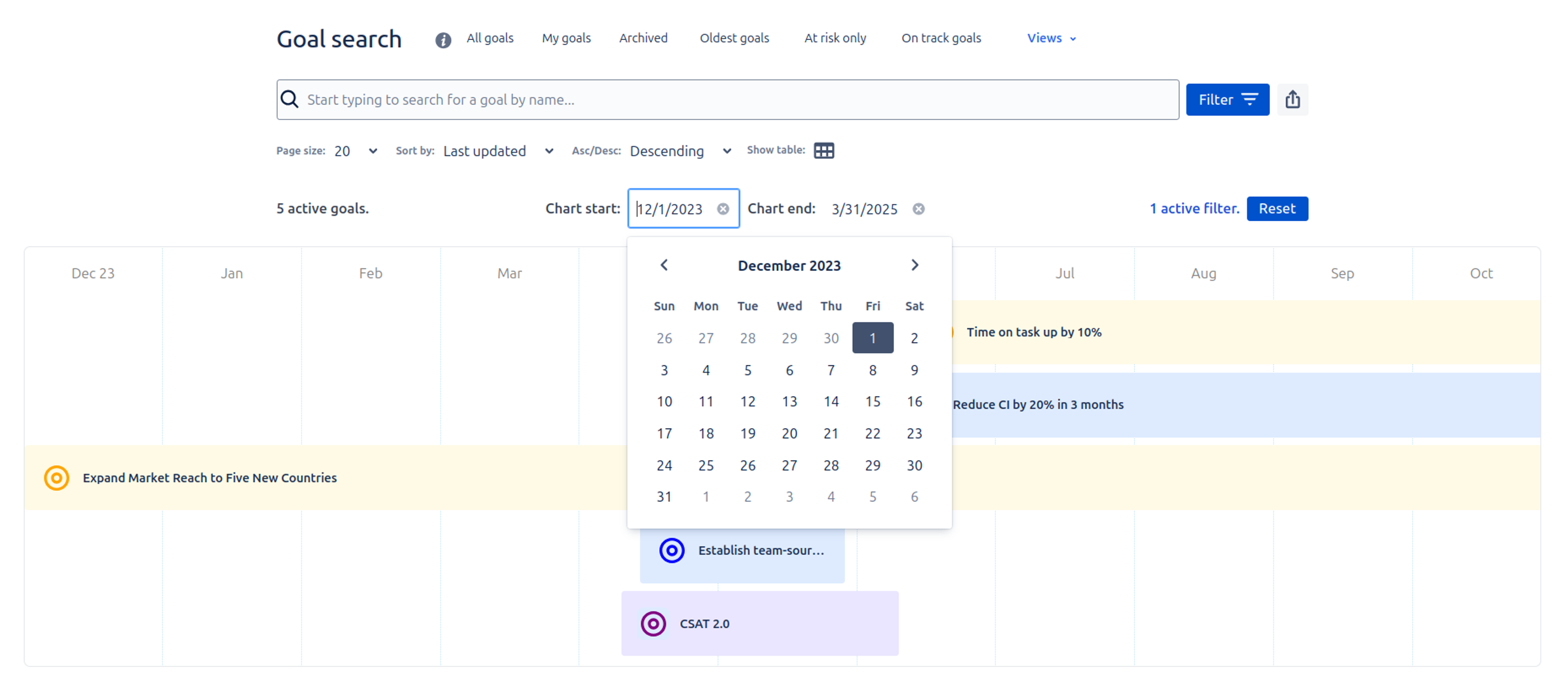Select December 15 in the calendar
Image resolution: width=1568 pixels, height=696 pixels.
coord(872,402)
